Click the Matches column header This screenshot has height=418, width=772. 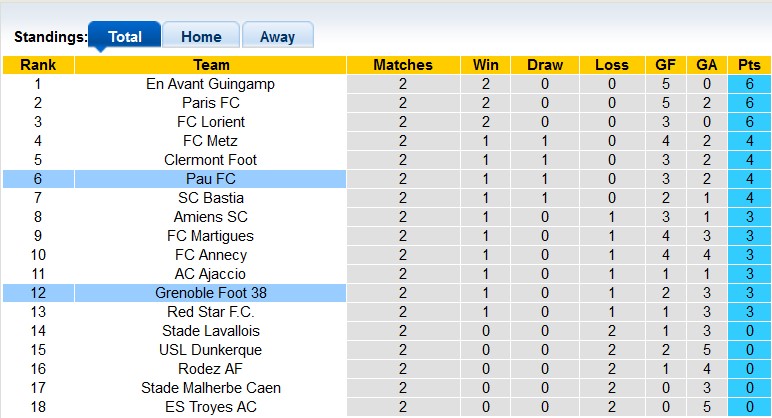[x=403, y=65]
